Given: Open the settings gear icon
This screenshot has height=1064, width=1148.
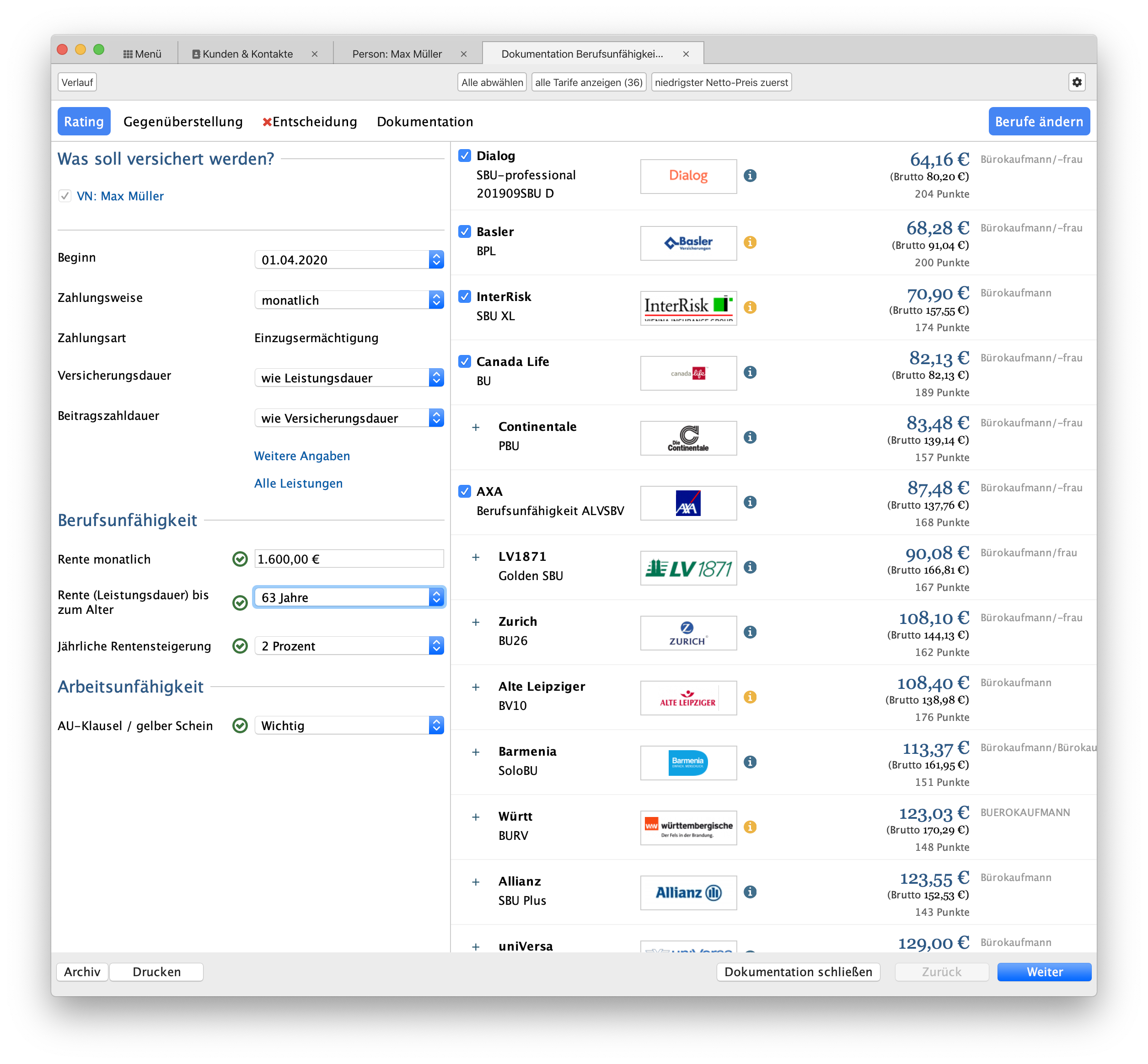Looking at the screenshot, I should [1077, 82].
